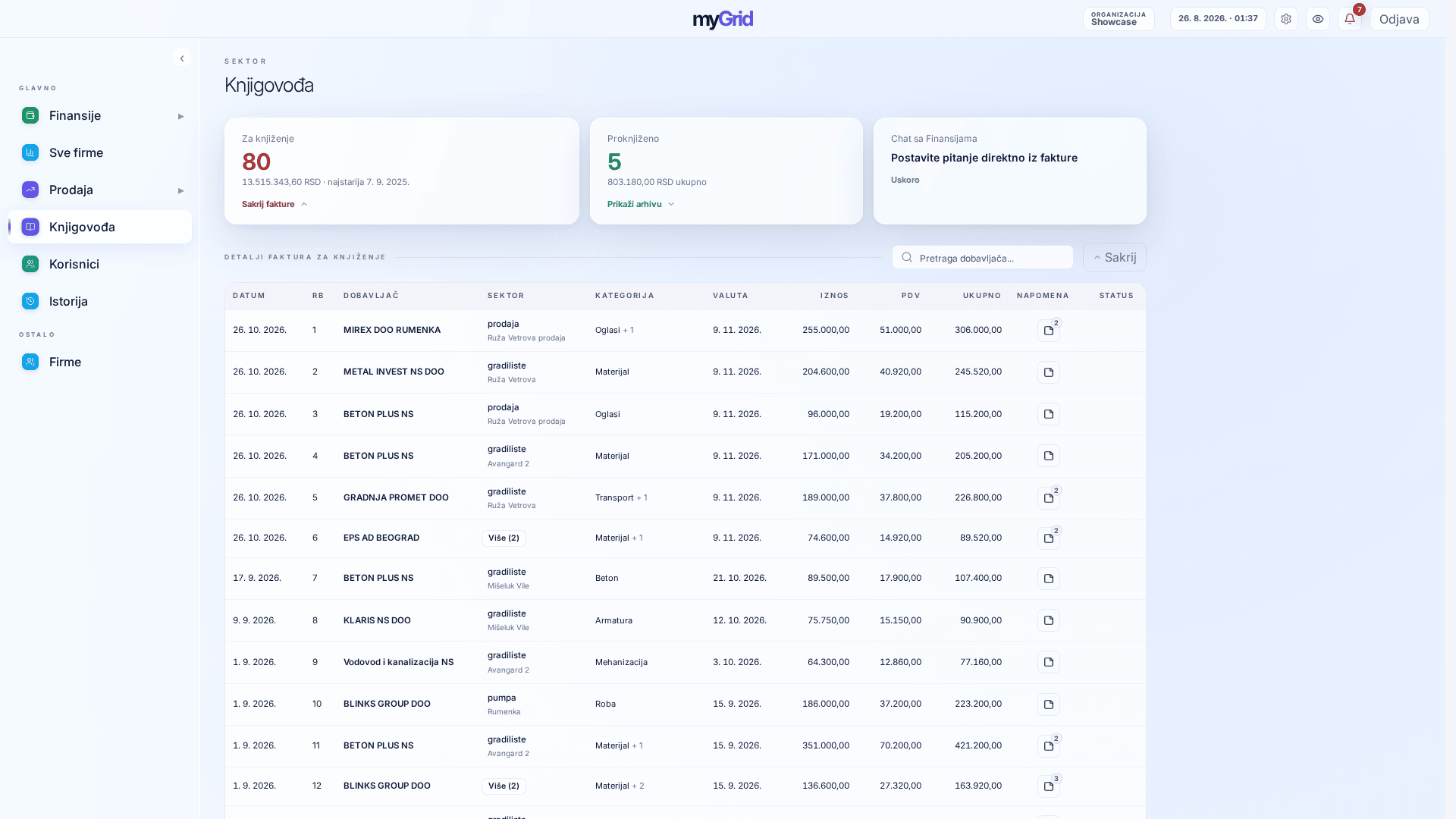Screen dimensions: 1456x819
Task: Click the STATUS column header
Action: pos(1116,296)
